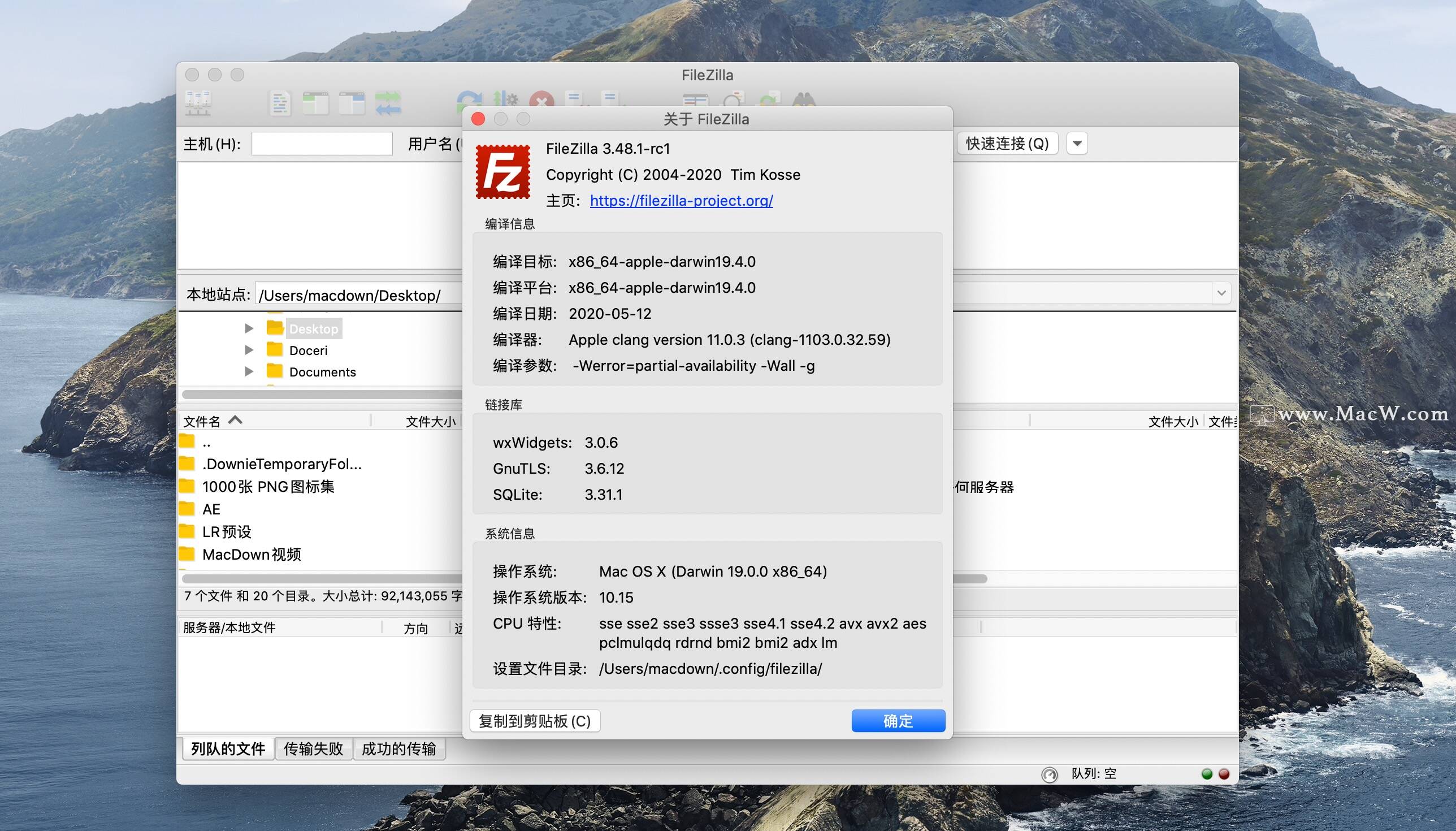Image resolution: width=1456 pixels, height=831 pixels.
Task: Click the local file list horizontal scrollbar
Action: 322,579
